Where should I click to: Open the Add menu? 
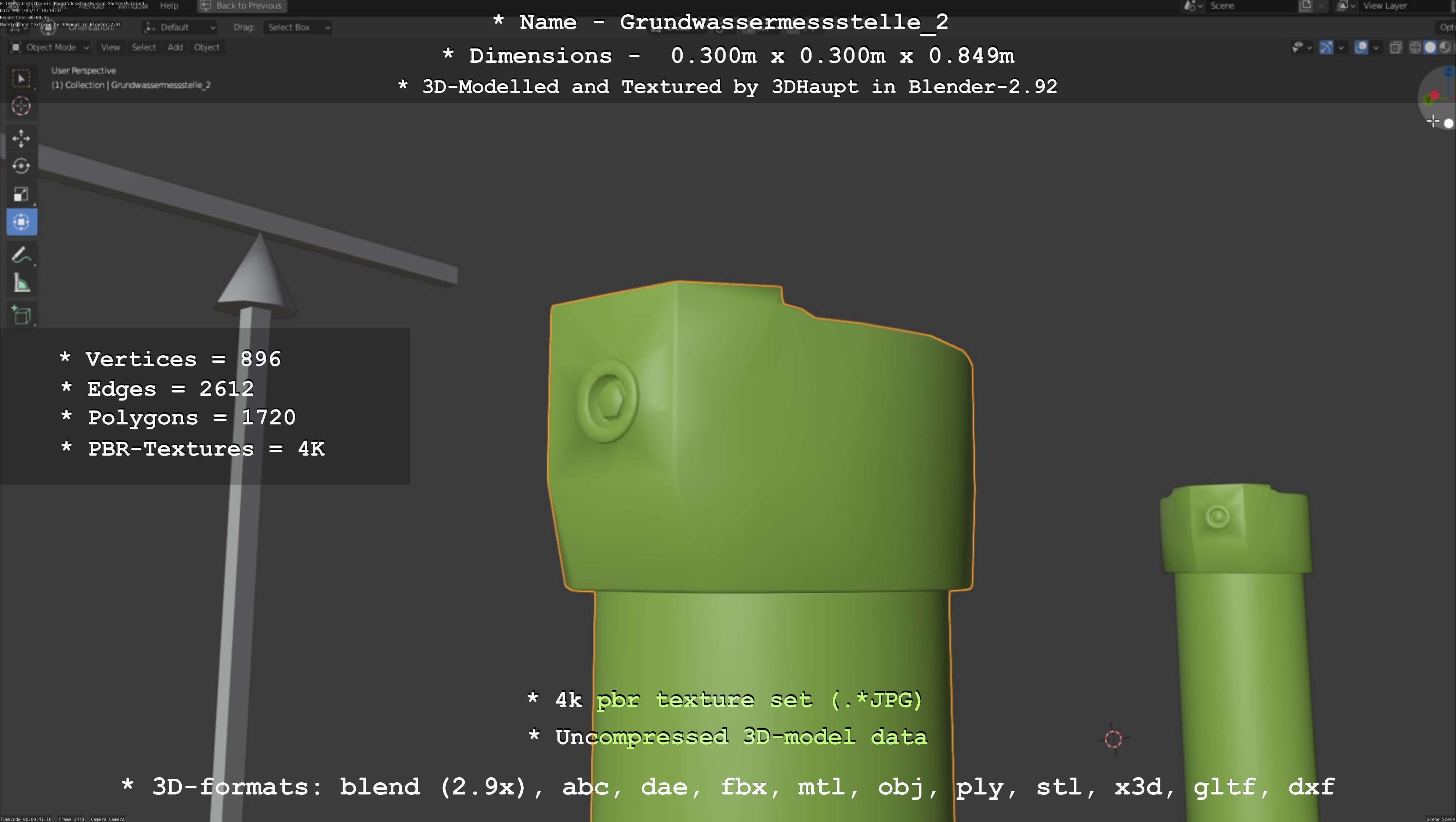(x=175, y=47)
